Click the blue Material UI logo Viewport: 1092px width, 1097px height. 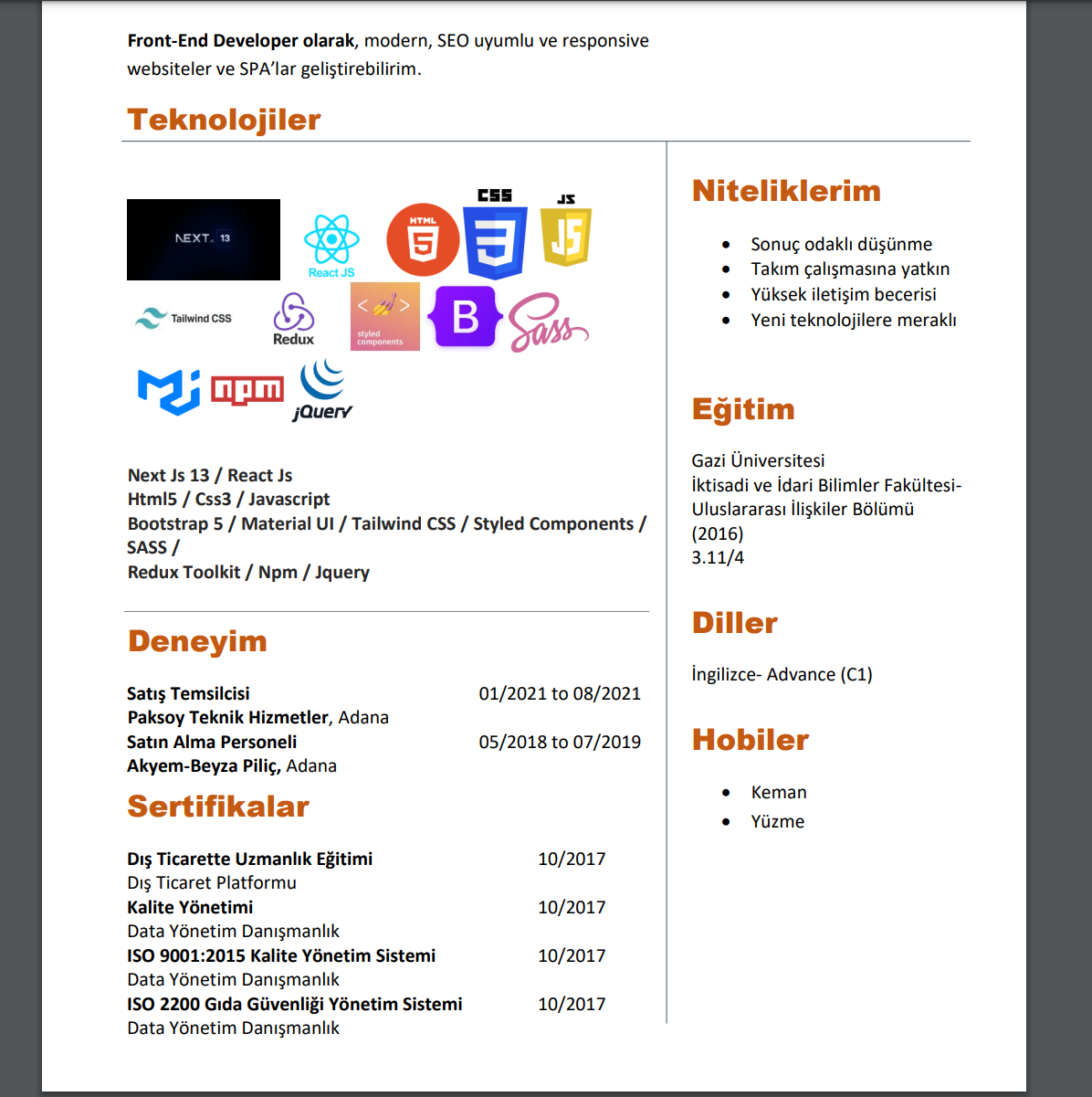click(x=169, y=391)
